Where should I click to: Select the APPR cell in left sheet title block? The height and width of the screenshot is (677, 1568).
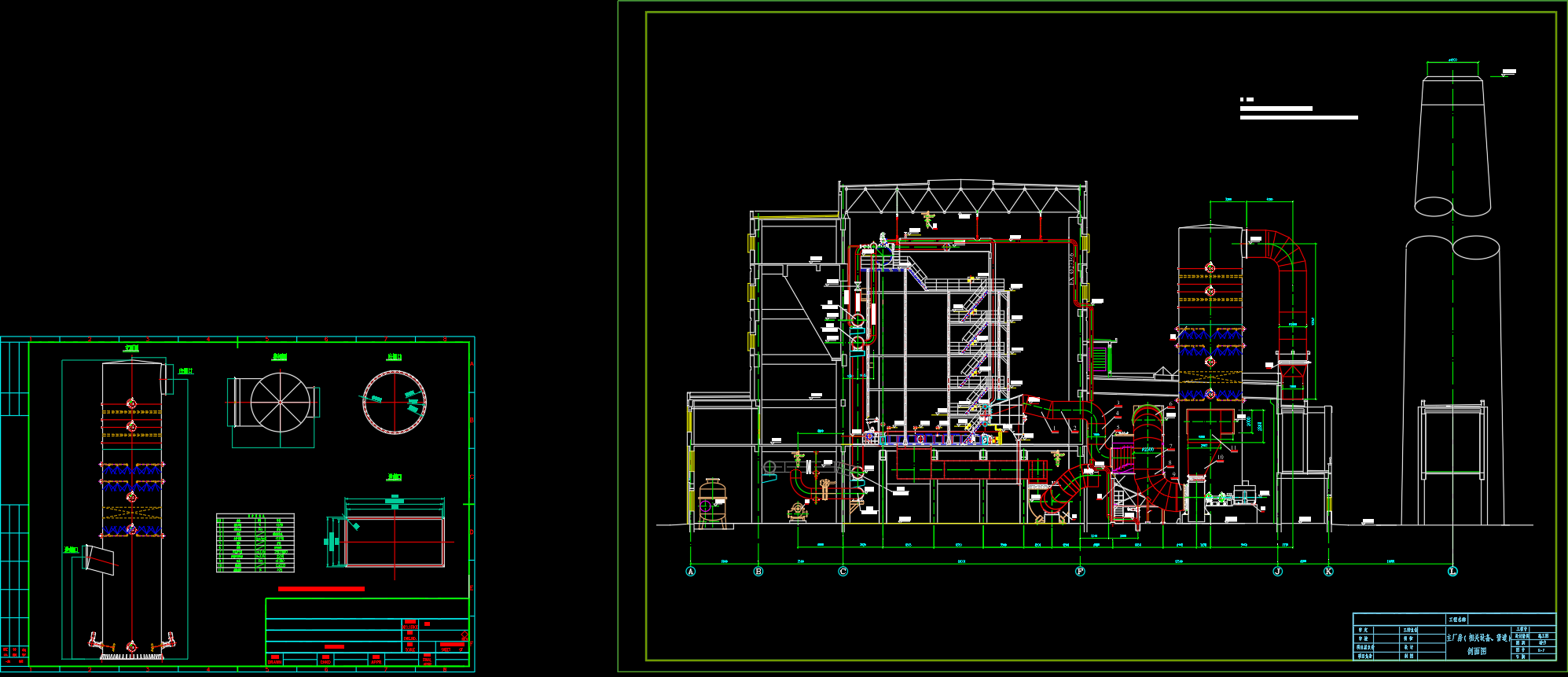(376, 659)
